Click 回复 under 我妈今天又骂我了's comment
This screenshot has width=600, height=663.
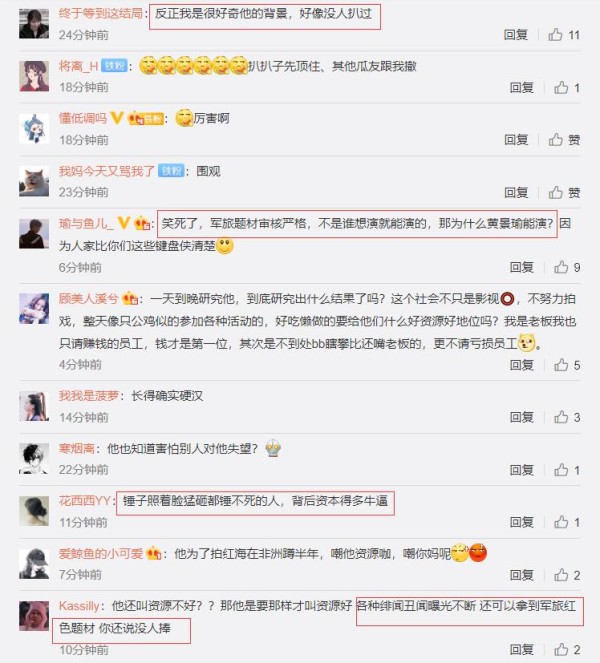516,192
